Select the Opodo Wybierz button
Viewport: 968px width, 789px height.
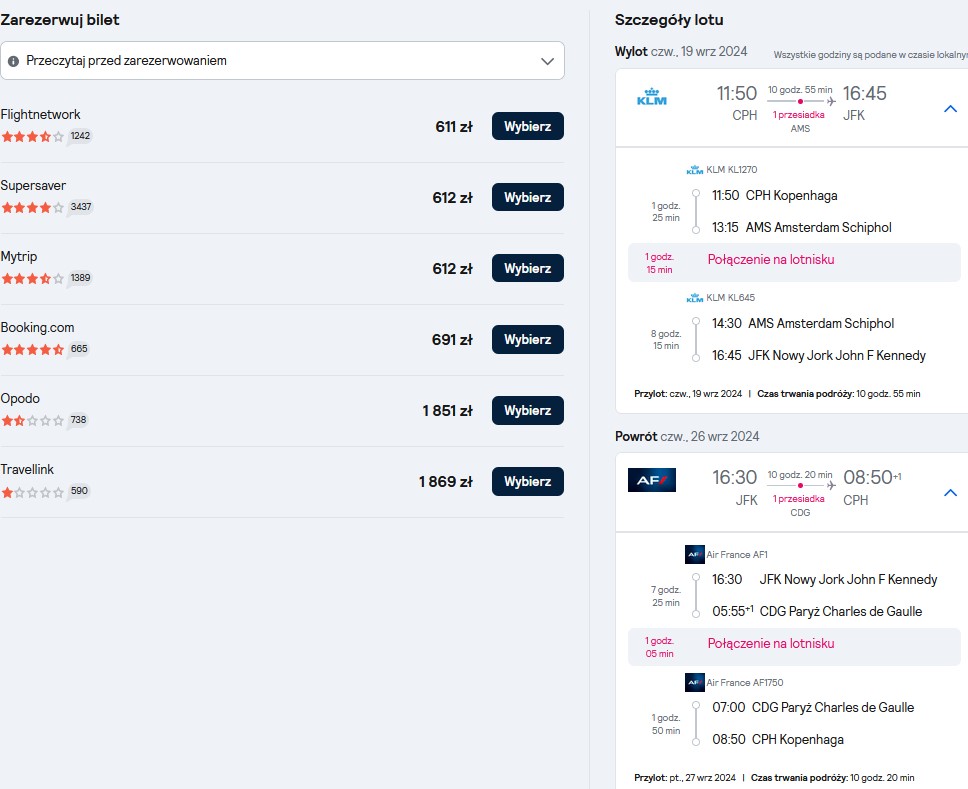coord(528,410)
